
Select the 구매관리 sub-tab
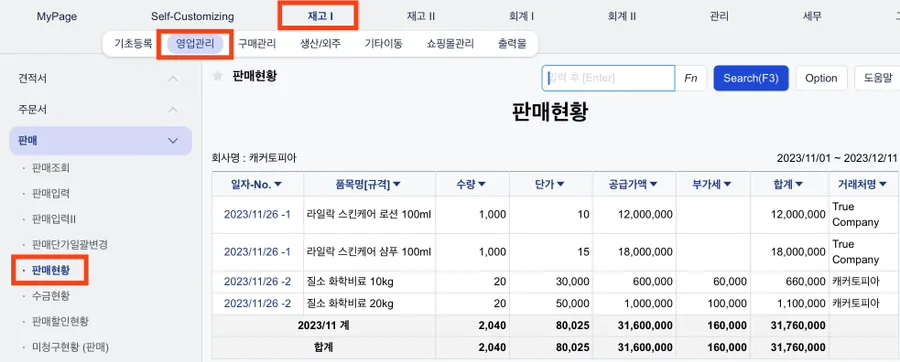point(257,44)
